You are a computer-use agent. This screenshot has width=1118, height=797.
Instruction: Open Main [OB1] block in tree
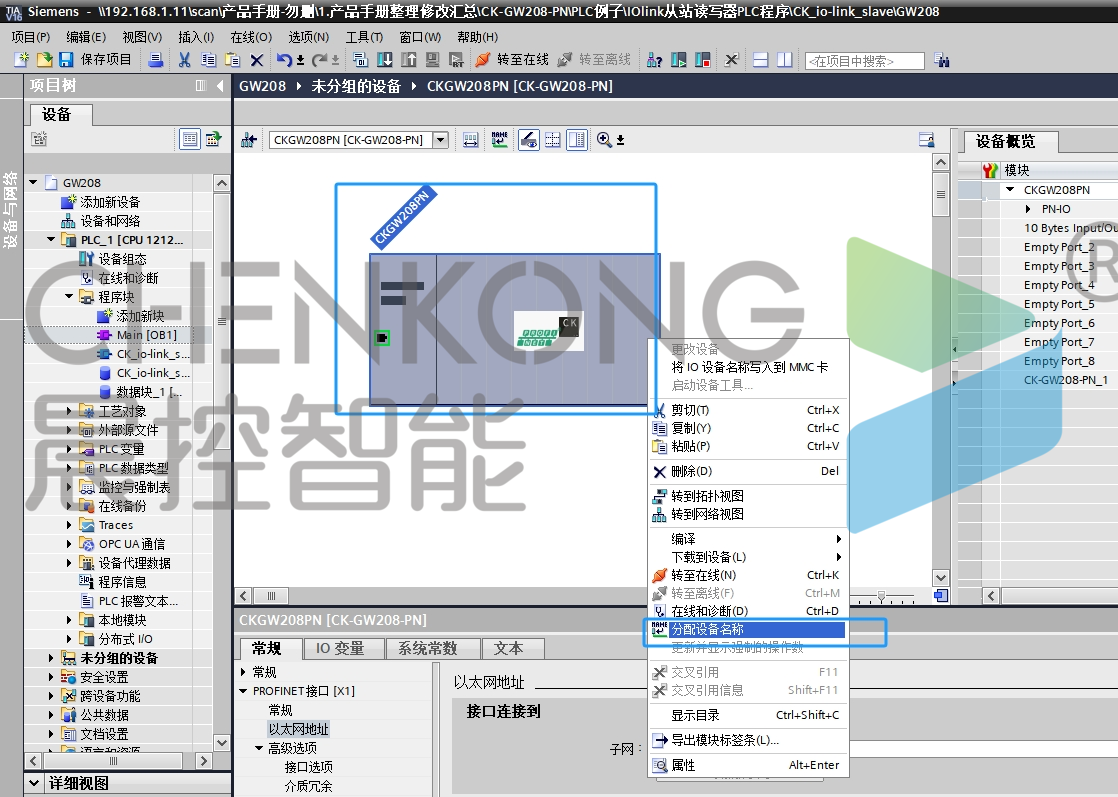pos(145,335)
